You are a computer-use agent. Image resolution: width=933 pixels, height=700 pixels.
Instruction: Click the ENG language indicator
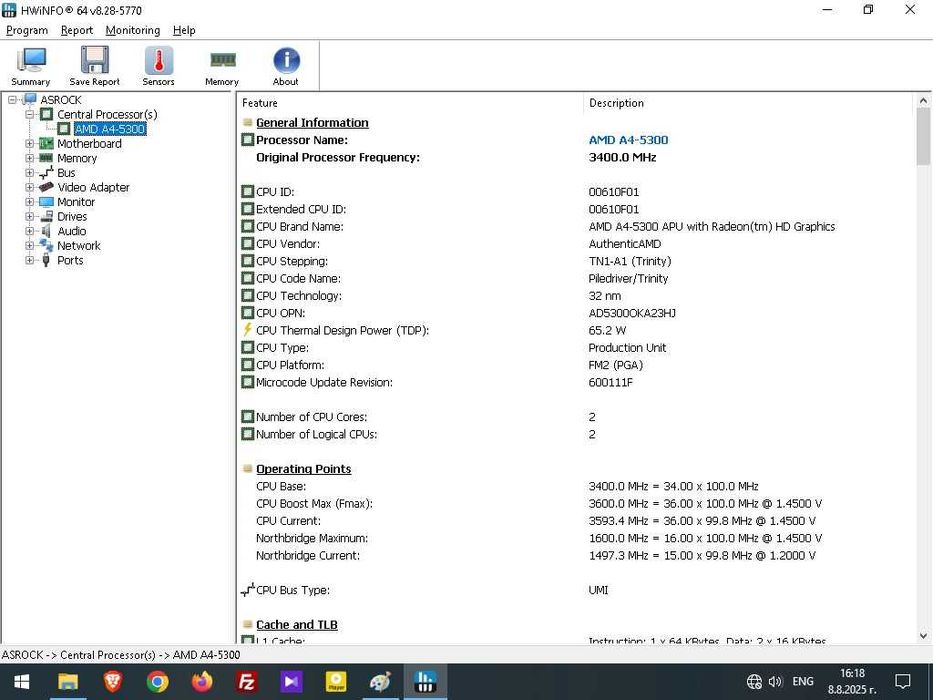803,682
